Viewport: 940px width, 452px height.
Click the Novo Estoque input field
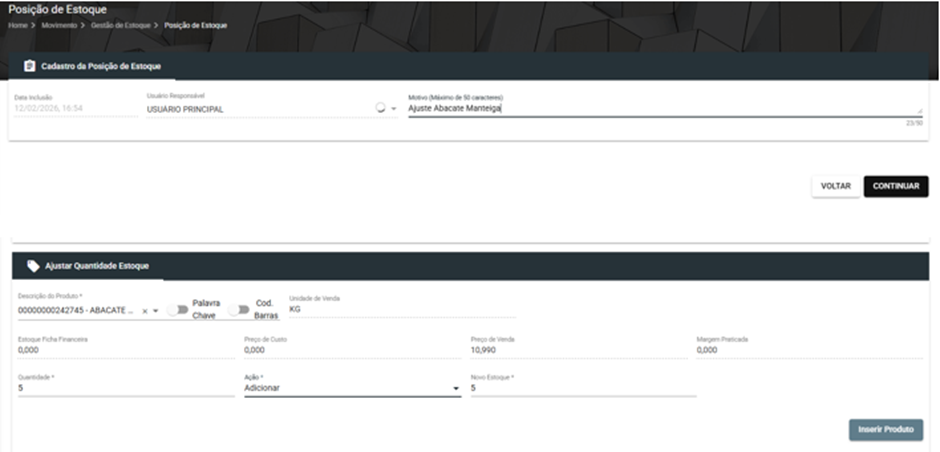click(x=583, y=388)
